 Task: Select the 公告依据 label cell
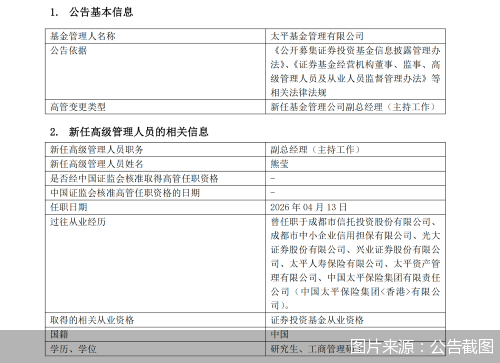68,51
